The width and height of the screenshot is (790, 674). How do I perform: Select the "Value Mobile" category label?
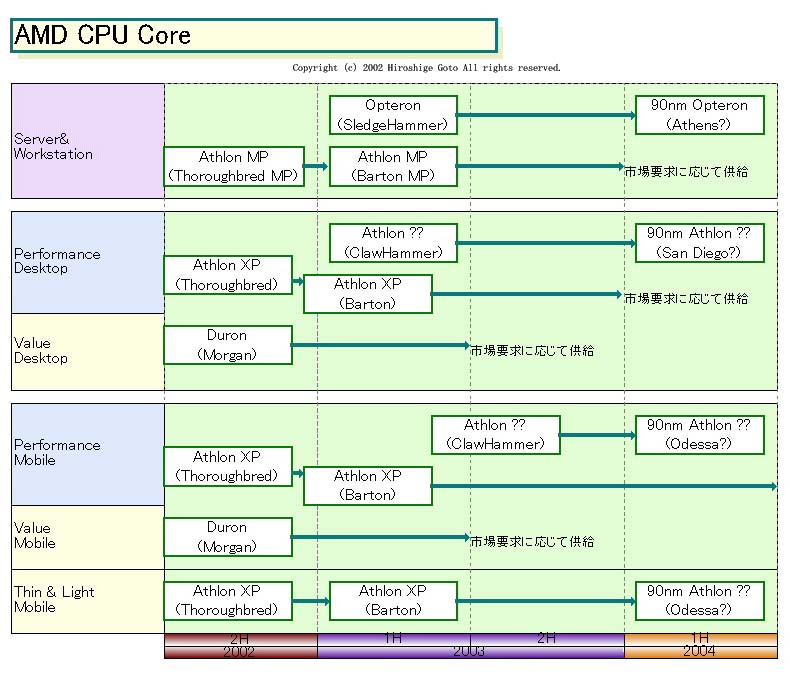(x=88, y=537)
